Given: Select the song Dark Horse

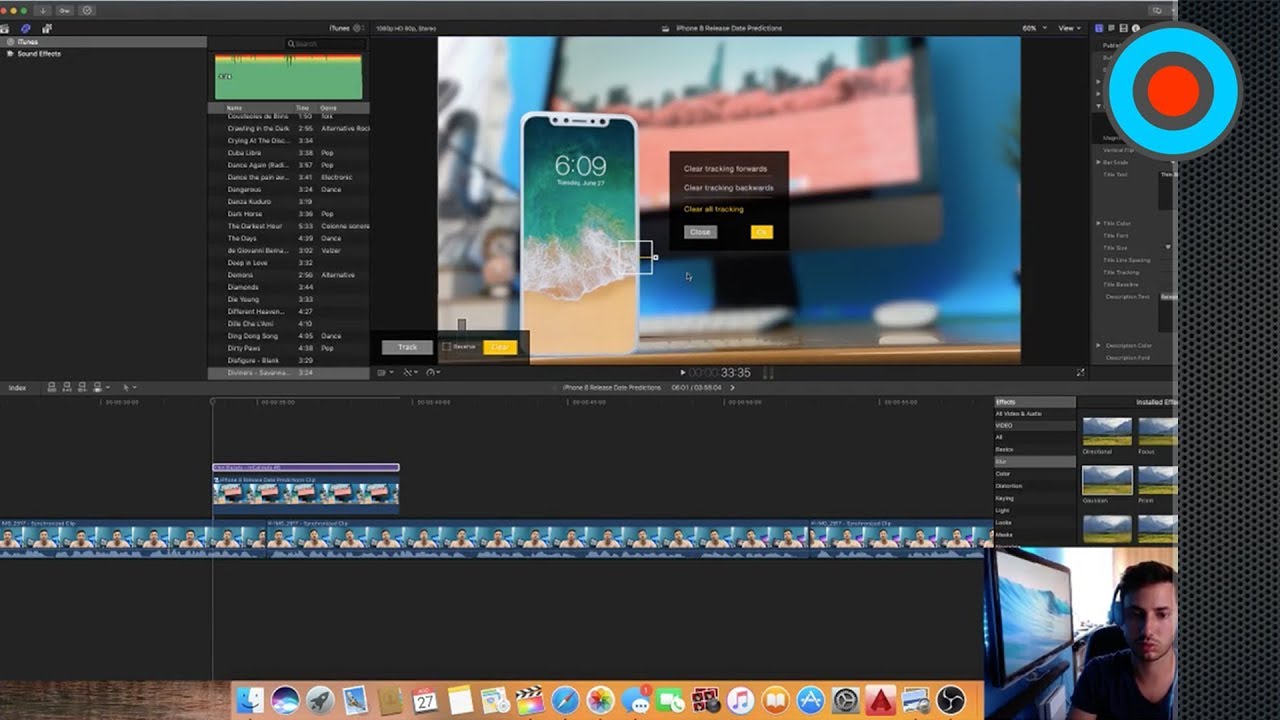Looking at the screenshot, I should coord(288,214).
